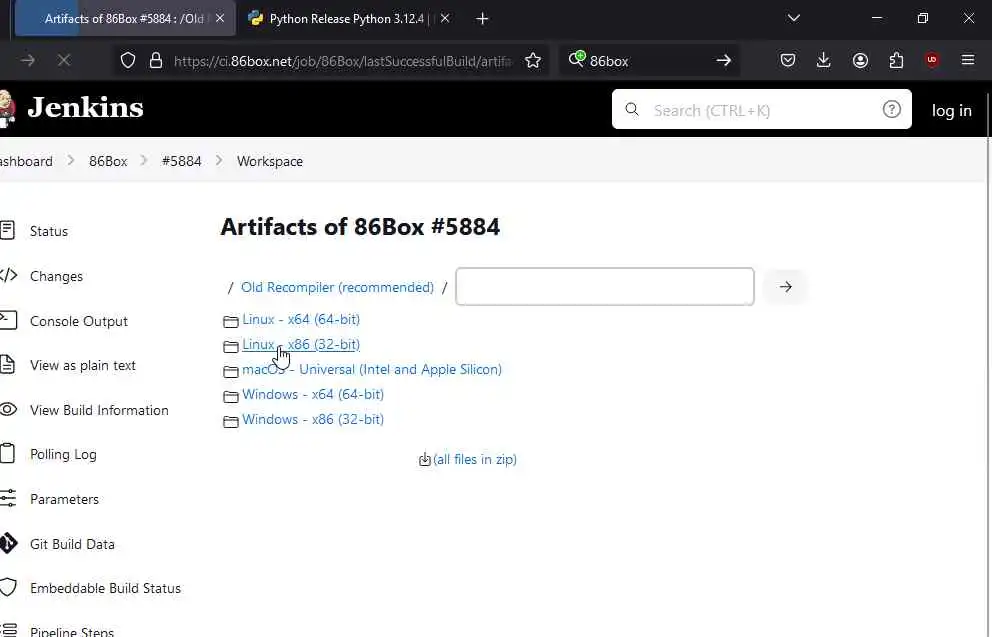This screenshot has width=992, height=637.
Task: Click the tracking protection shield icon
Action: pos(128,60)
